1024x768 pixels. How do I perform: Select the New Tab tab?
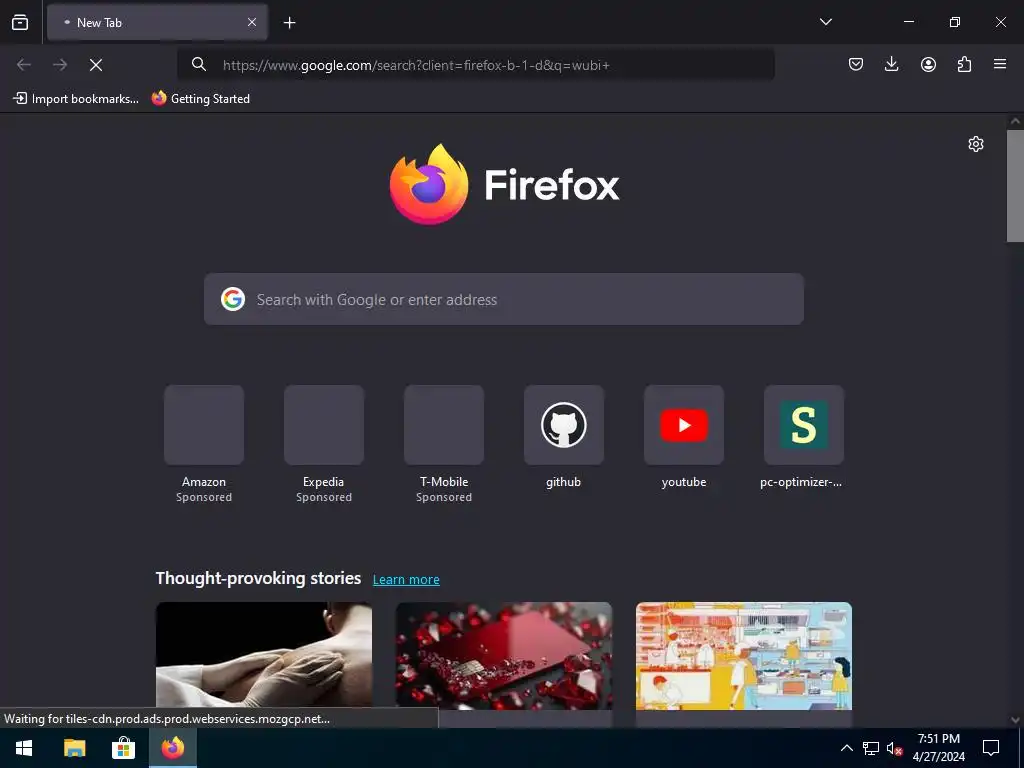[x=157, y=22]
